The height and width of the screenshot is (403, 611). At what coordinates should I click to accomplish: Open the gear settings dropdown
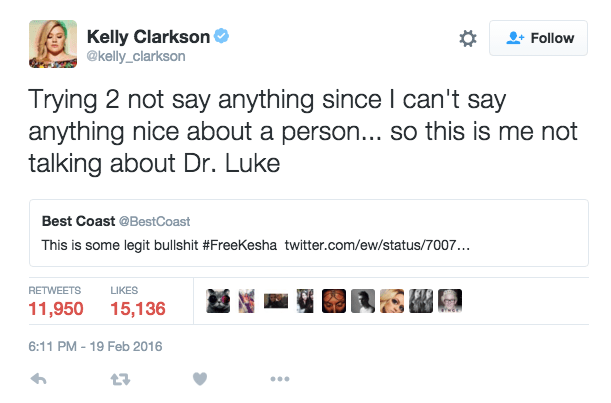tap(467, 38)
